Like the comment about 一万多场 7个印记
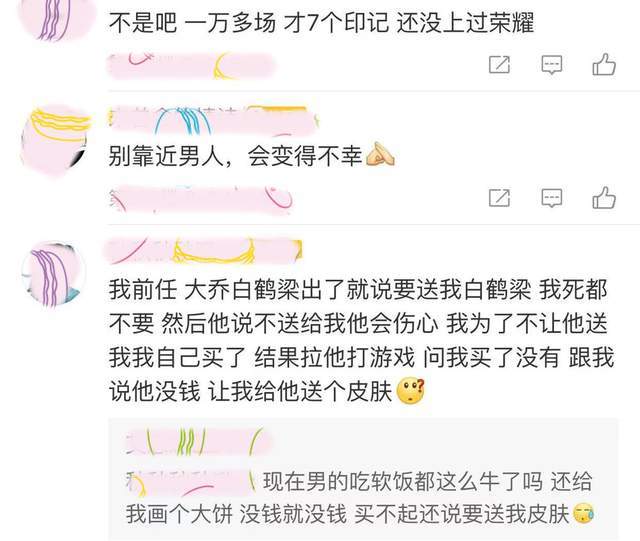The height and width of the screenshot is (541, 640). [x=604, y=65]
